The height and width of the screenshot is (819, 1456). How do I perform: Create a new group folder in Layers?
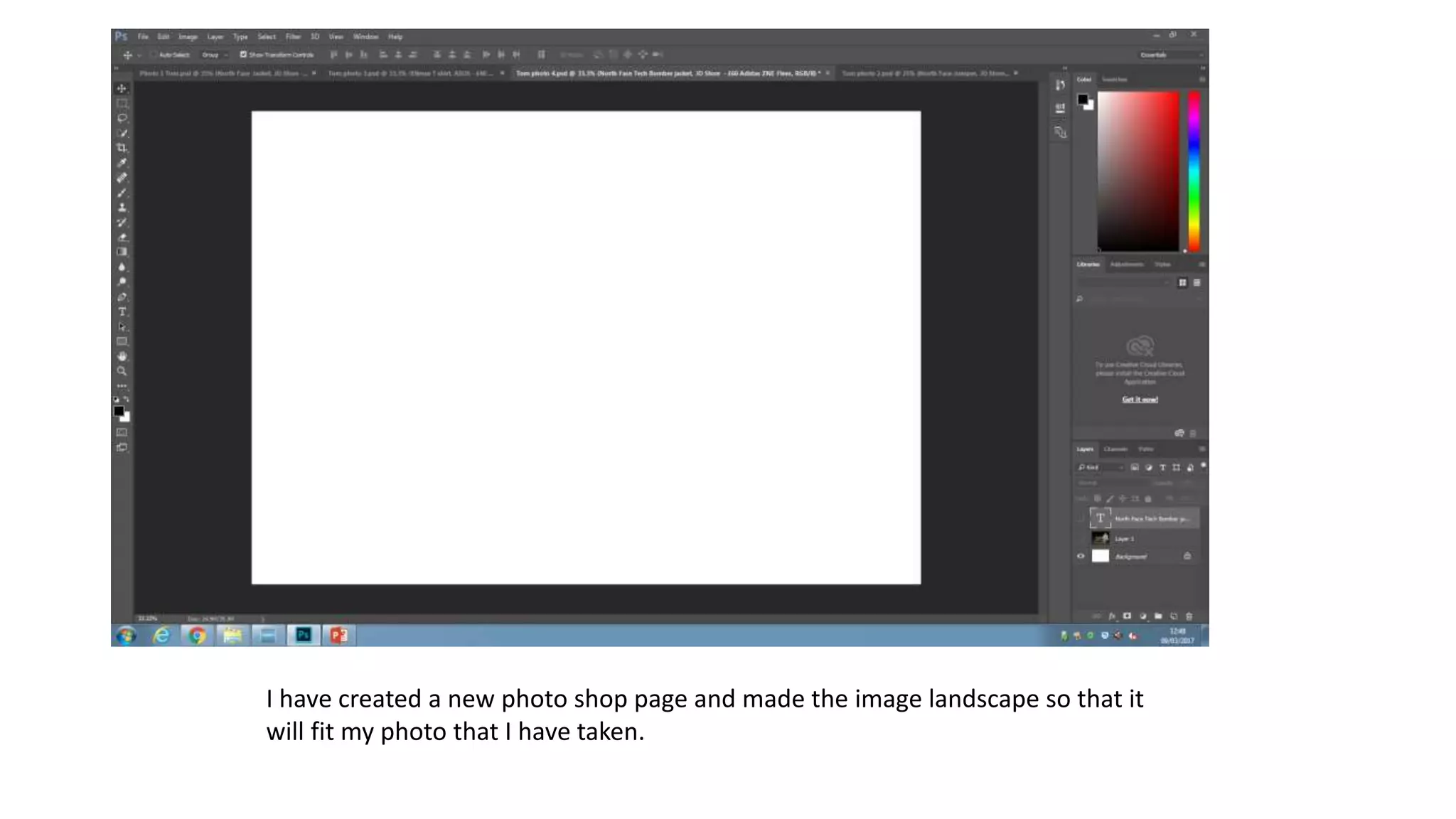click(1158, 616)
